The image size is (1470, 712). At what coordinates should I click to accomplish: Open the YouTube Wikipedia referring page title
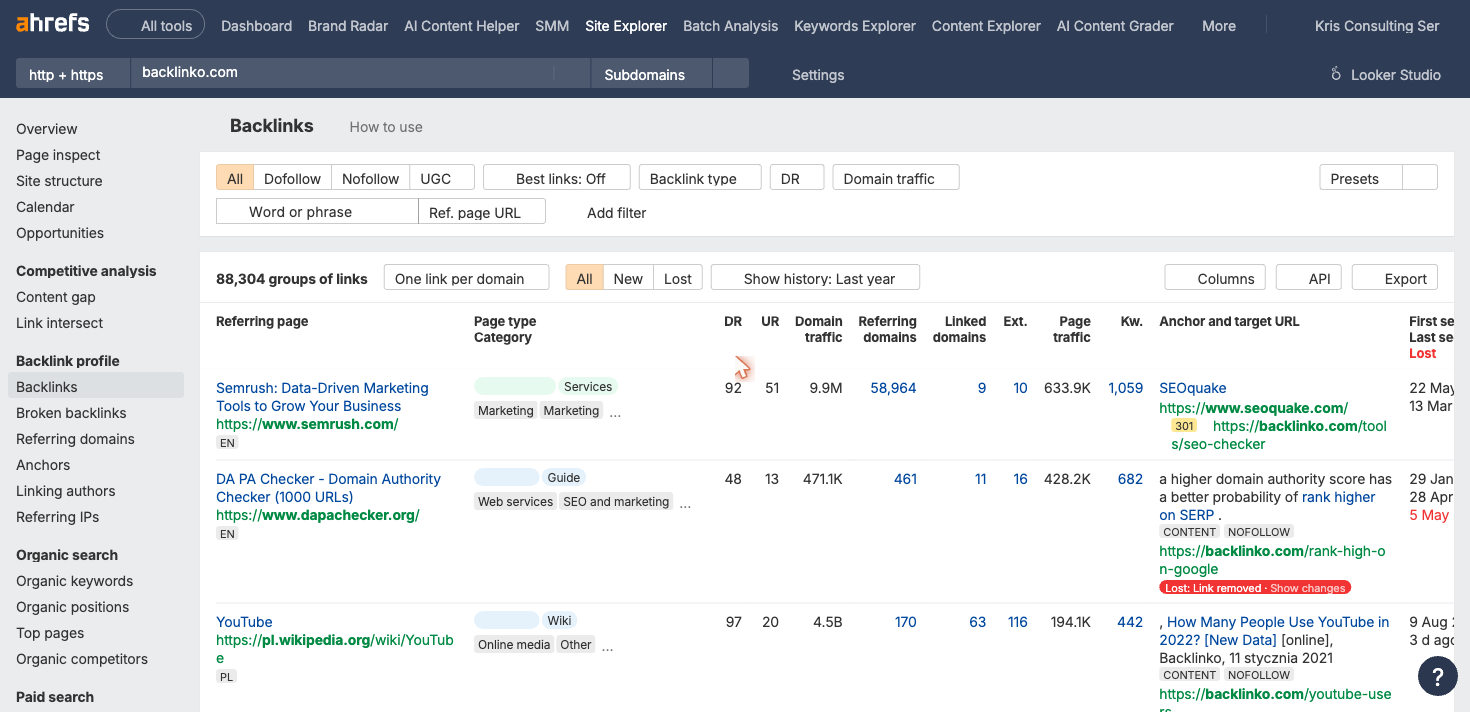point(244,622)
